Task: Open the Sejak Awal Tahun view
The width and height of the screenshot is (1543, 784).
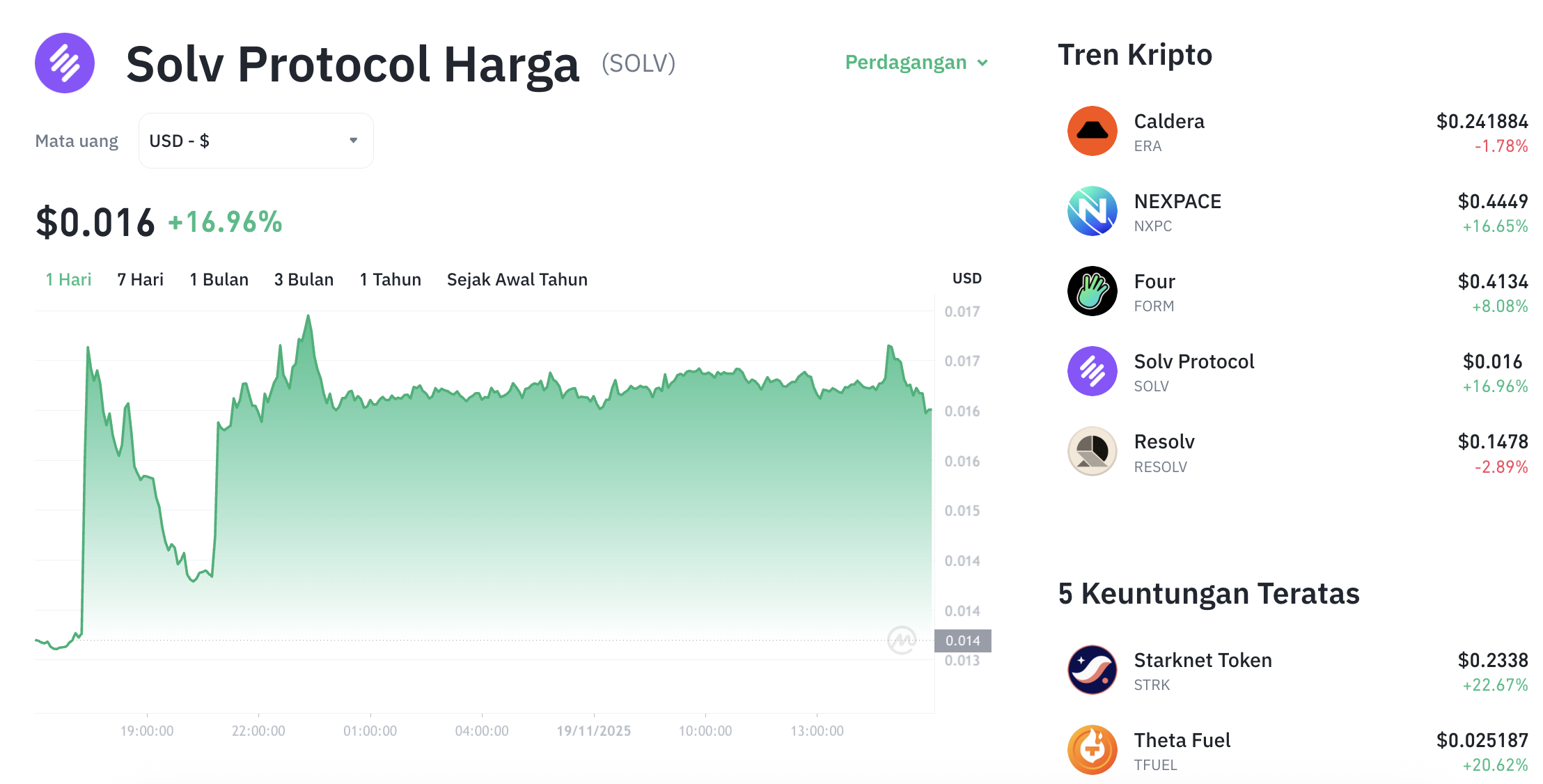Action: pyautogui.click(x=517, y=279)
